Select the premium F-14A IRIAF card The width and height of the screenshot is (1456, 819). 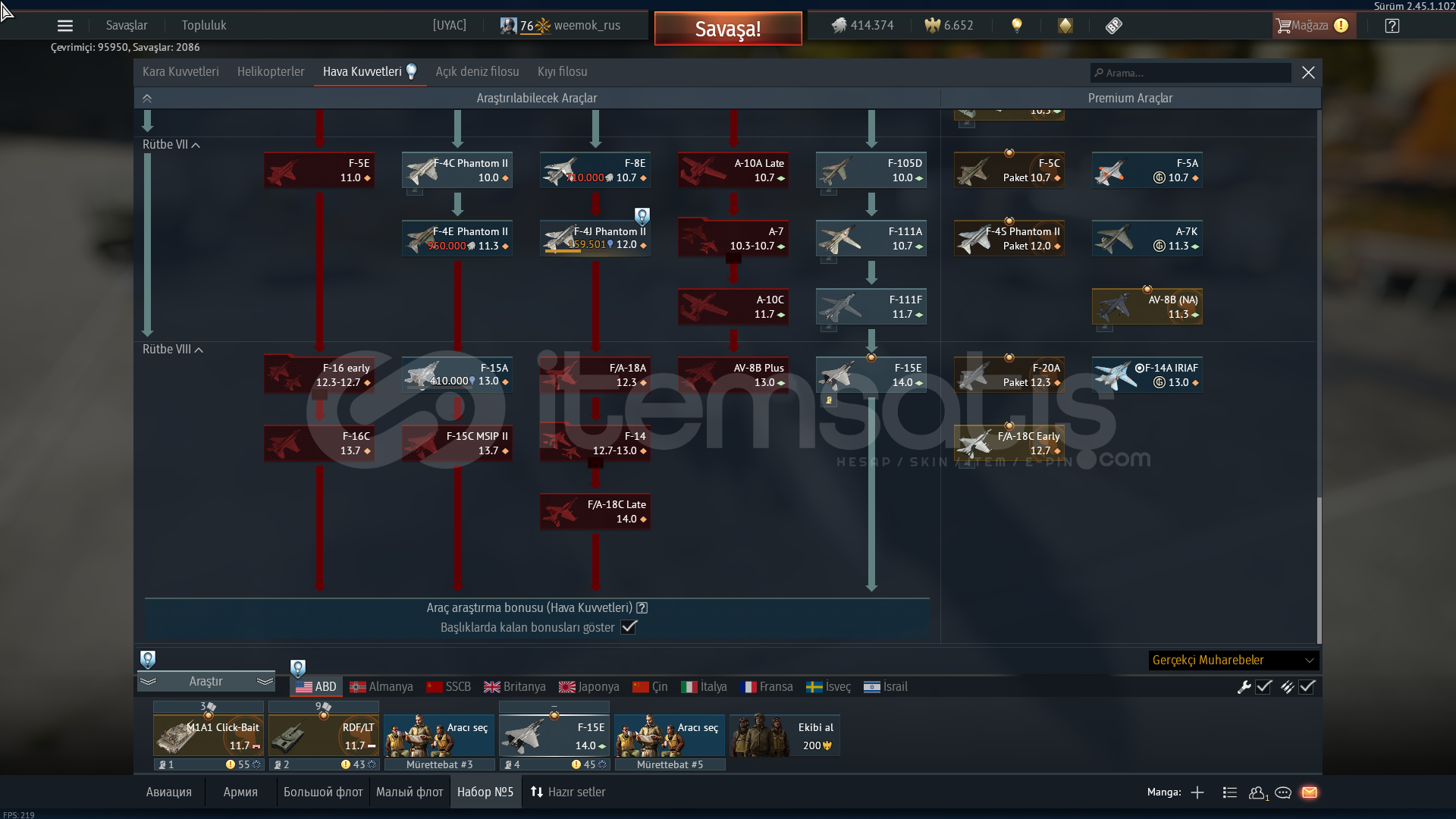click(1147, 375)
